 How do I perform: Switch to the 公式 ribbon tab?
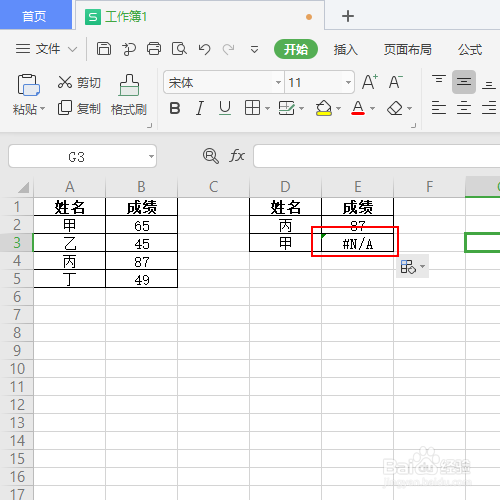pos(470,50)
